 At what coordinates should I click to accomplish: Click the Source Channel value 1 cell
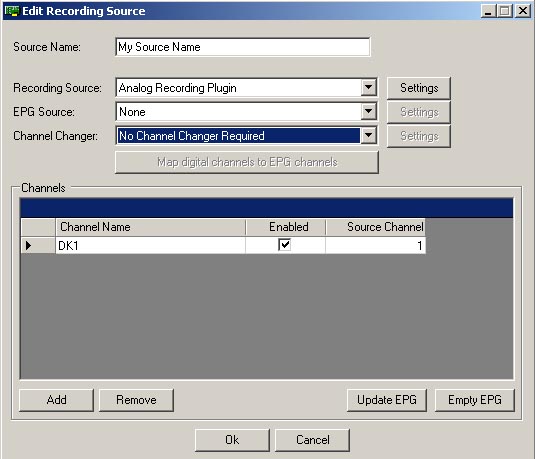point(375,245)
